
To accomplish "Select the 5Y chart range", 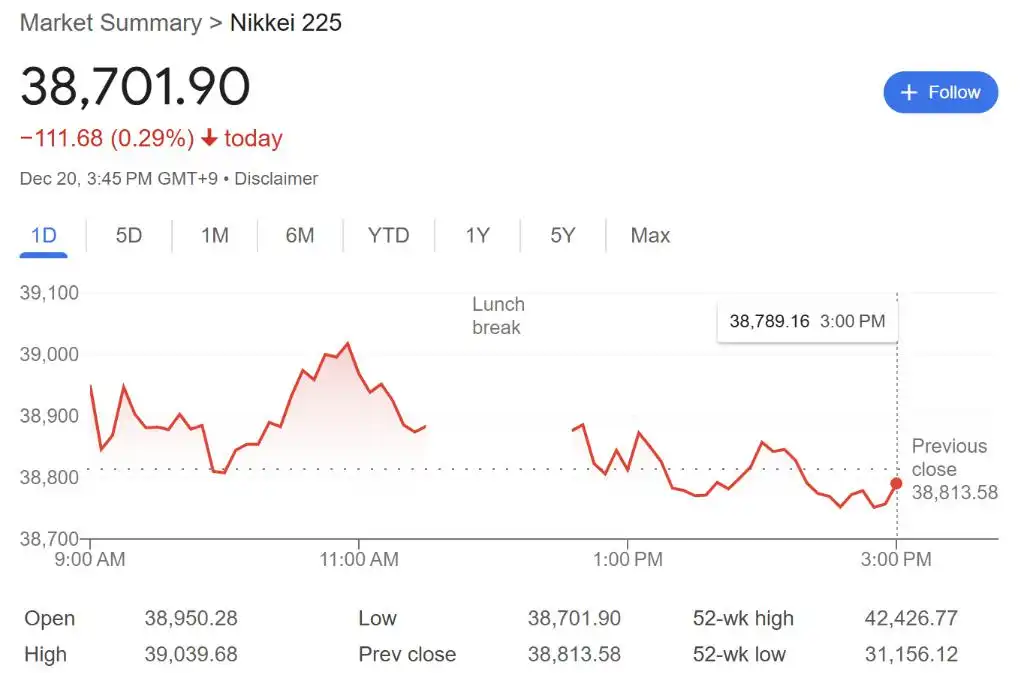I will pos(562,235).
